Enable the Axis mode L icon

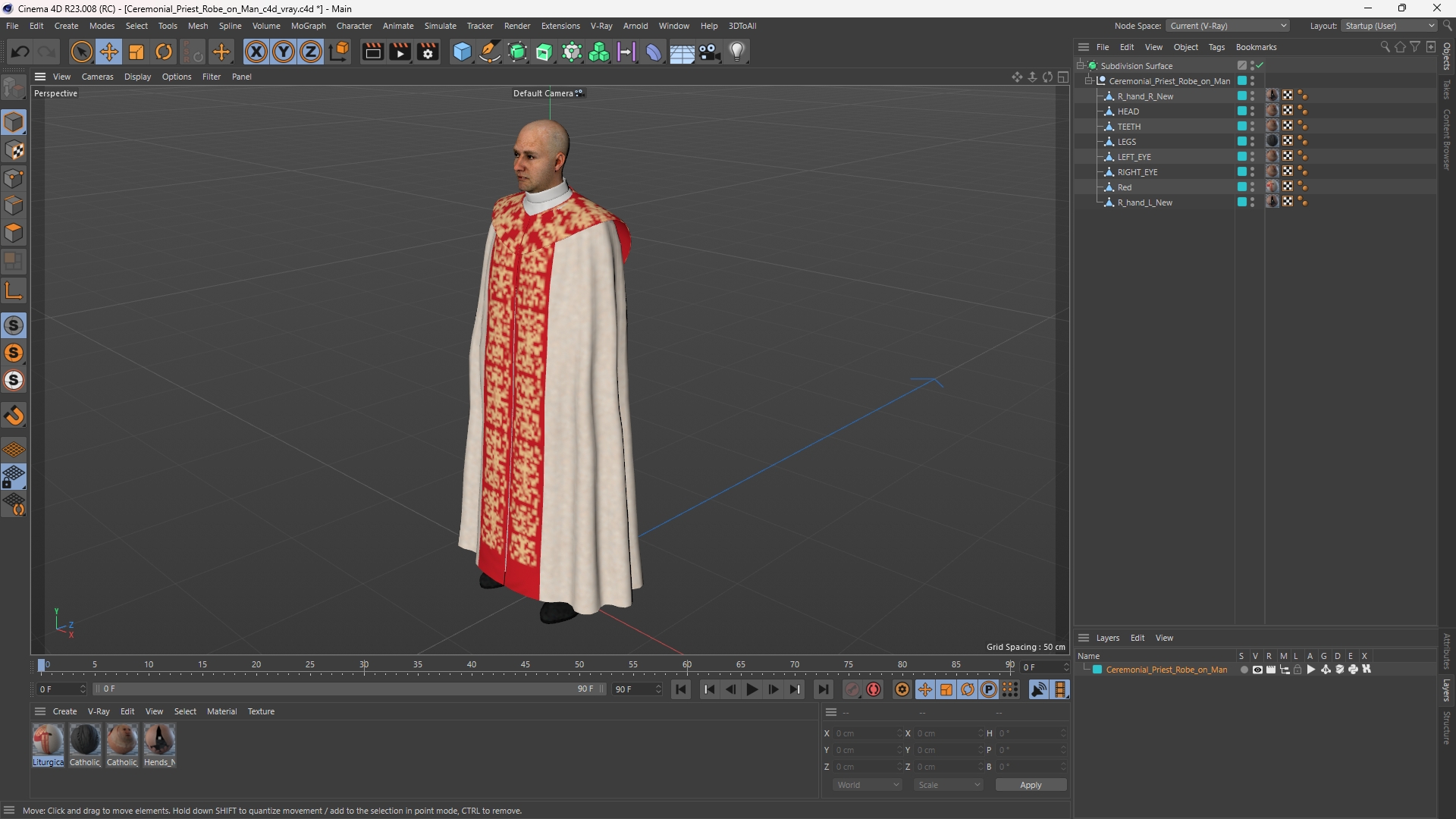coord(14,290)
